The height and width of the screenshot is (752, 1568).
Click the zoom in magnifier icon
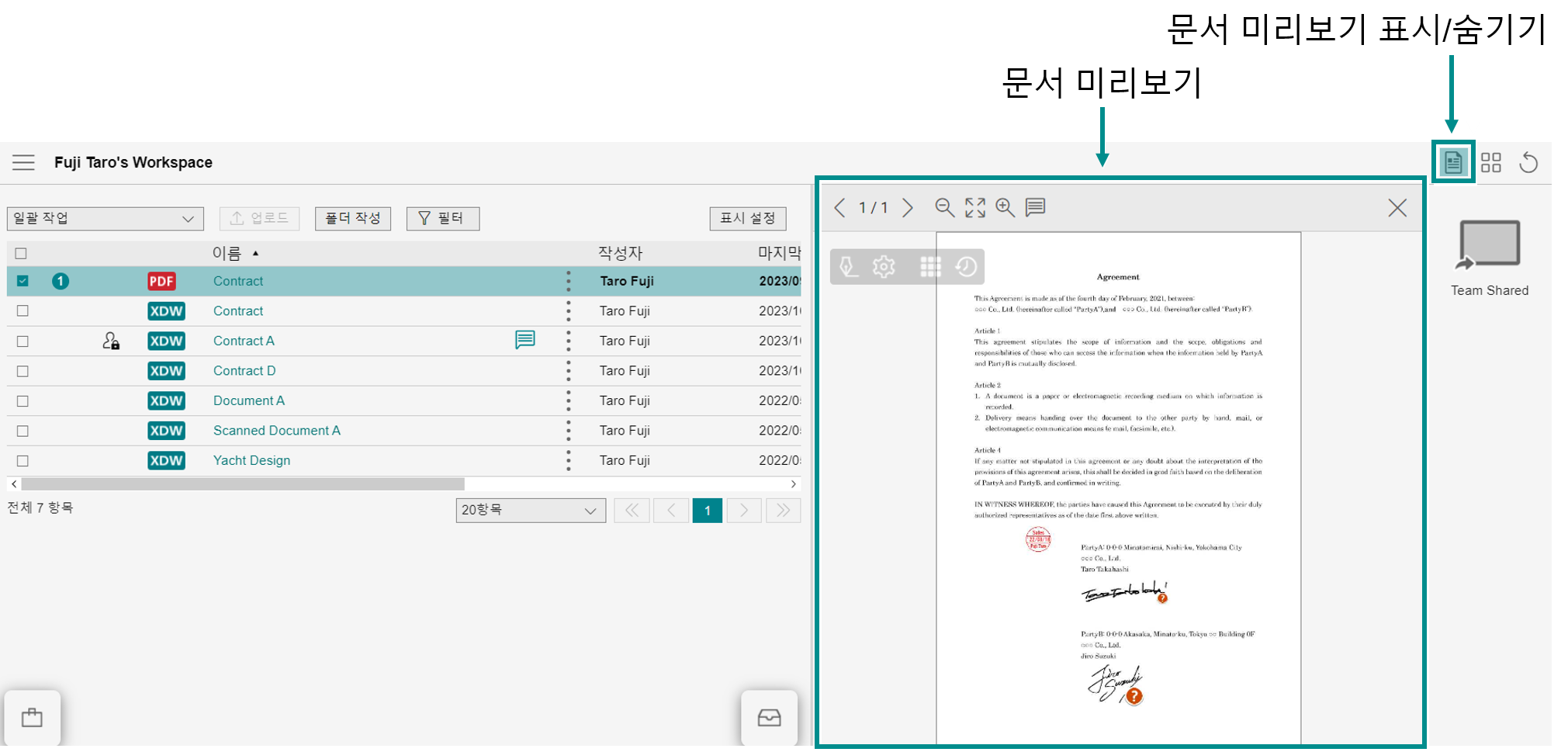click(x=1005, y=207)
